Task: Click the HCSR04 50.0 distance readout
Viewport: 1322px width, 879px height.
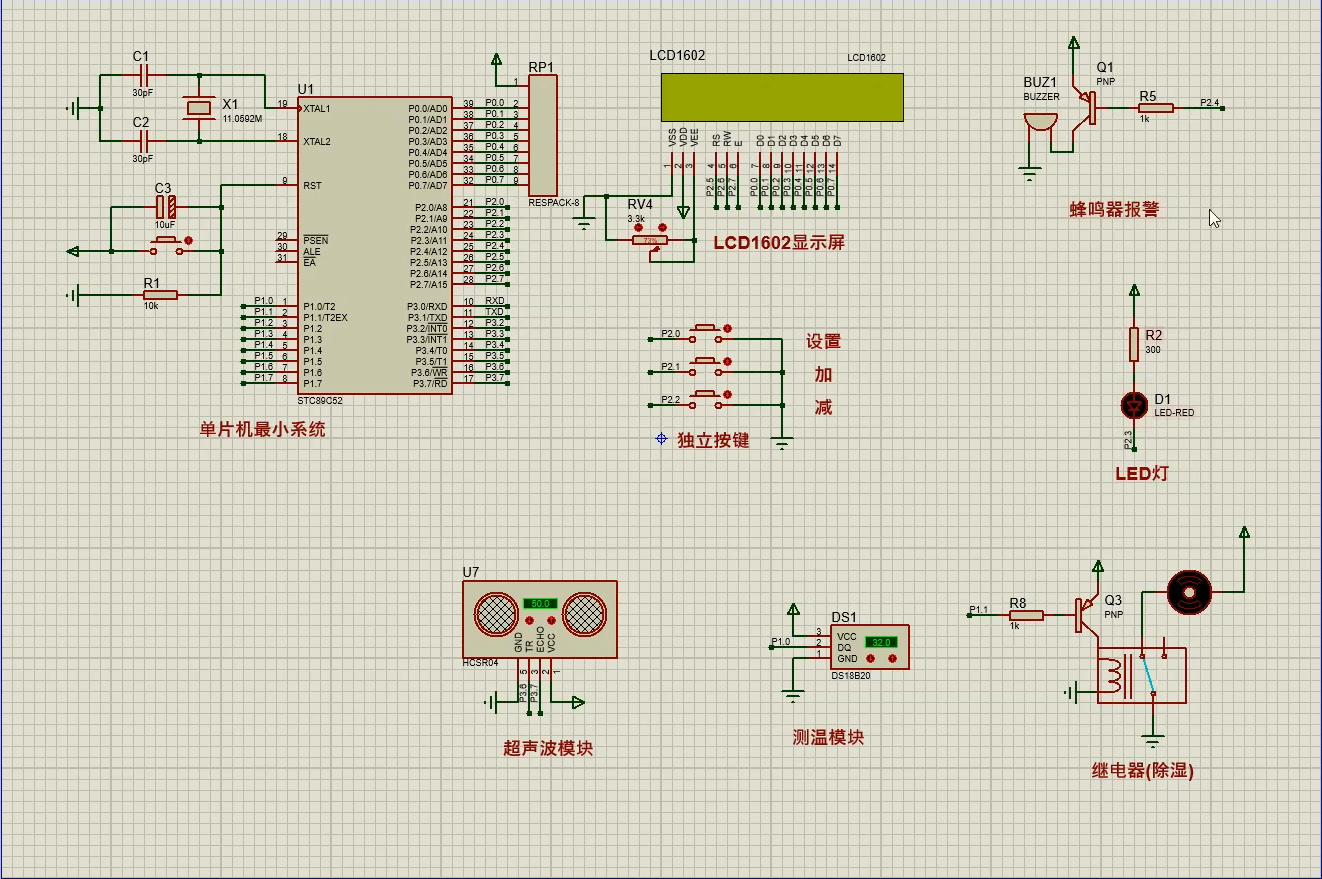Action: (540, 604)
